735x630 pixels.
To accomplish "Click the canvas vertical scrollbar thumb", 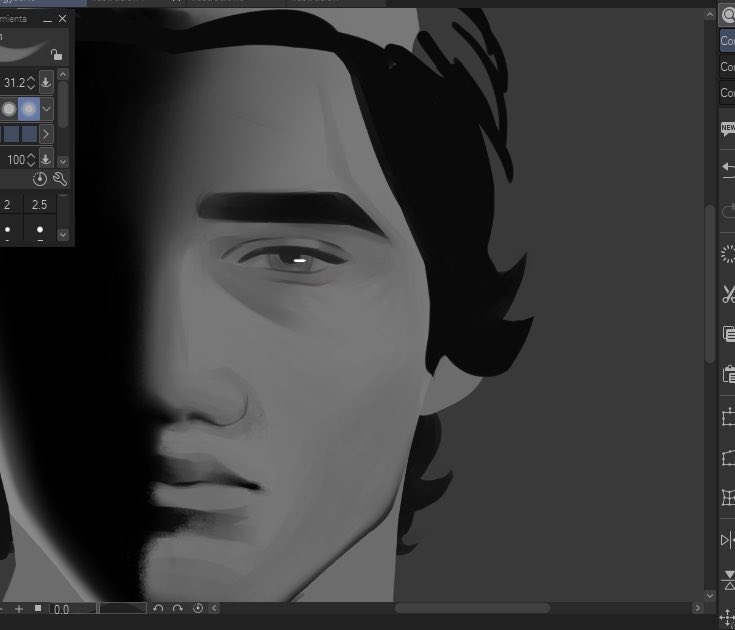I will [710, 283].
